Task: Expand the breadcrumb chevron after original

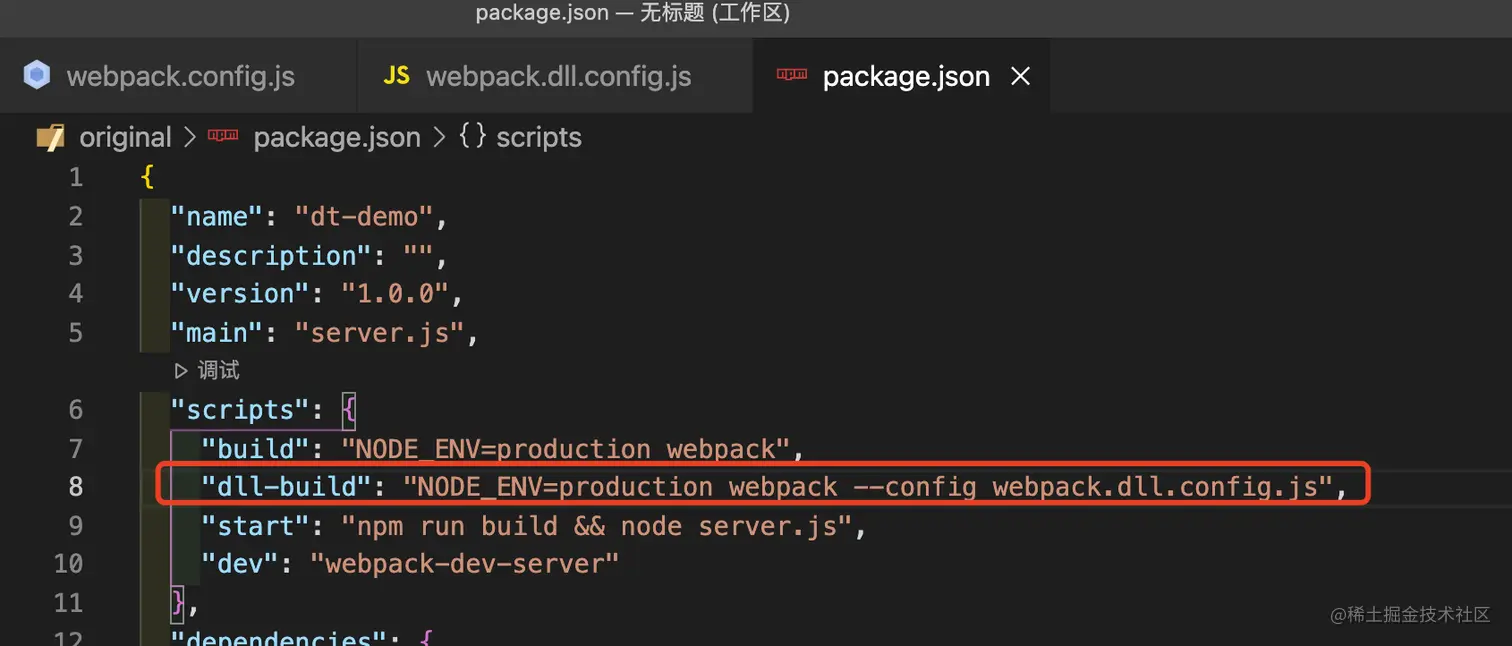Action: tap(190, 137)
